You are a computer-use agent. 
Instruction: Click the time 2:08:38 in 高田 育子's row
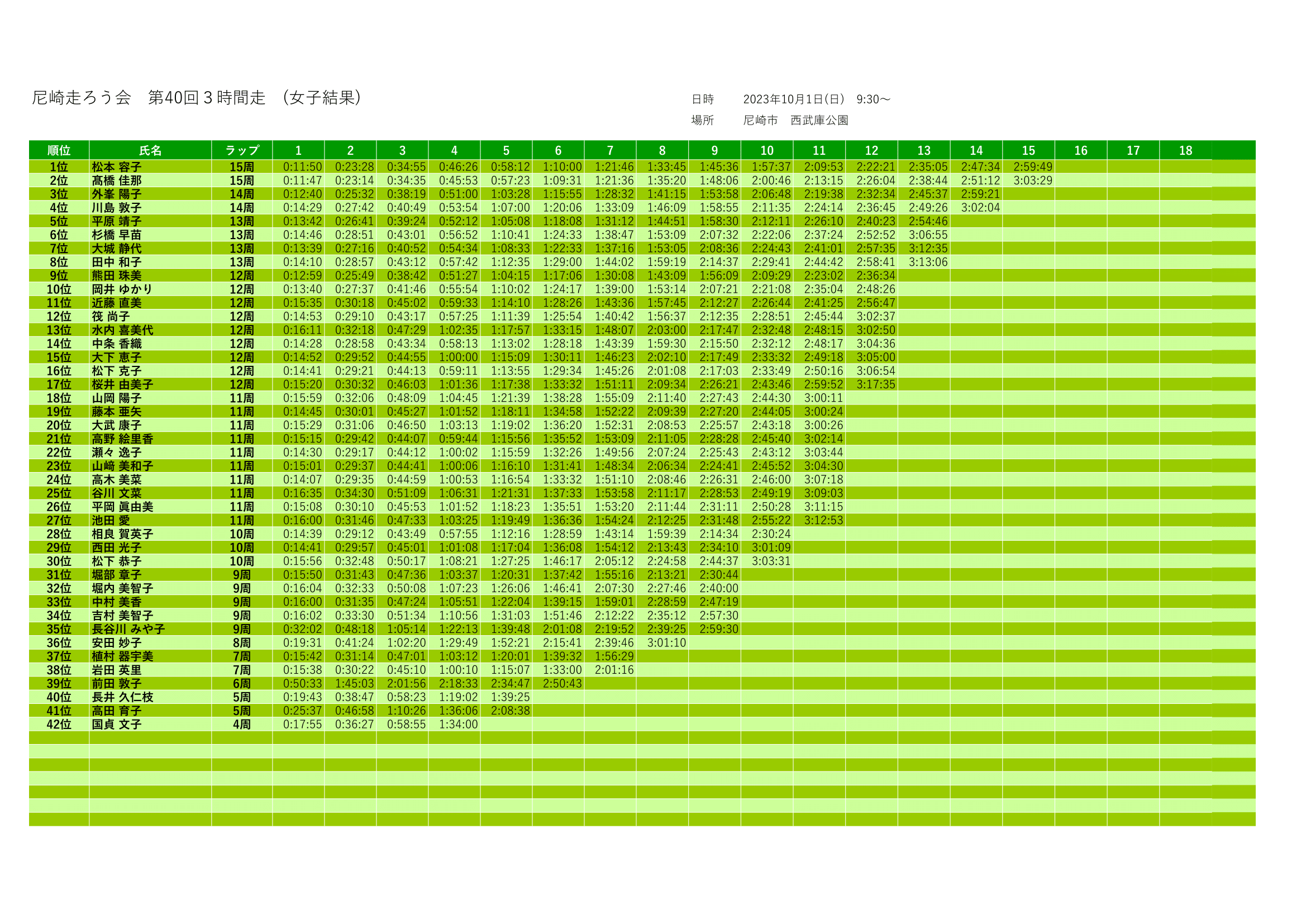pyautogui.click(x=510, y=711)
